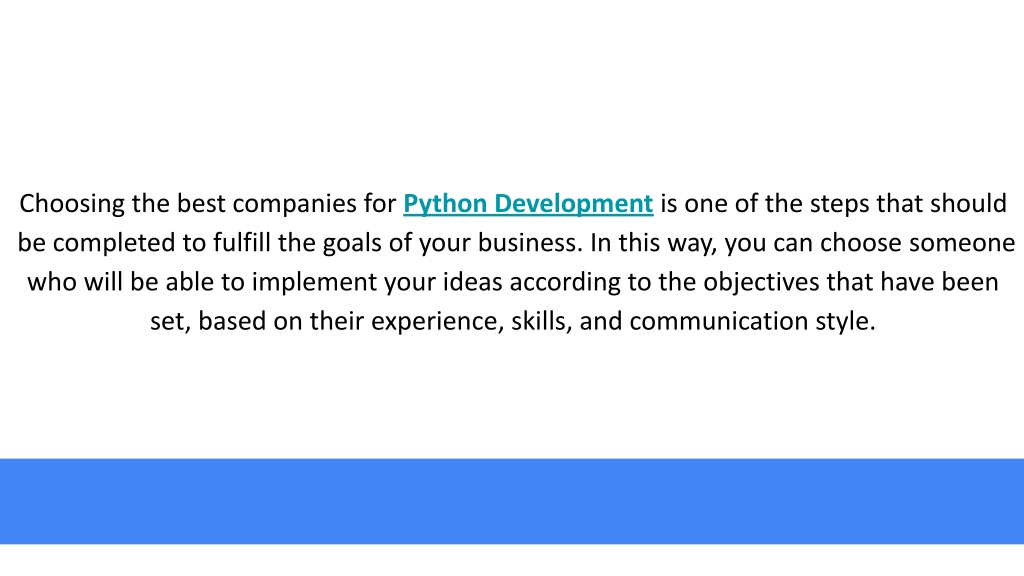The image size is (1024, 576).
Task: Select the word "Choosing" at paragraph start
Action: [x=72, y=204]
